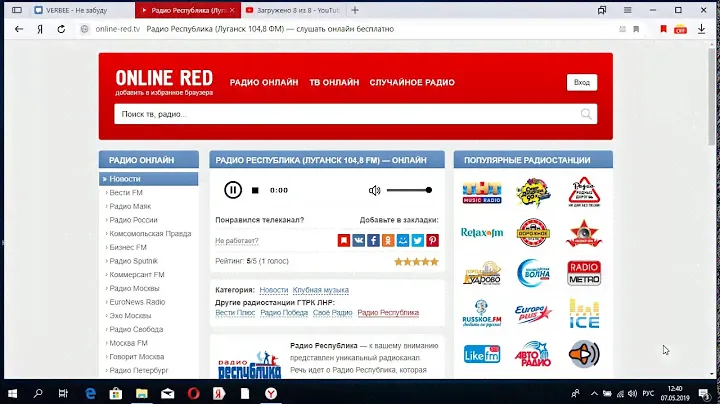Share via the Odnoklassniki icon
720x404 pixels.
tap(388, 240)
